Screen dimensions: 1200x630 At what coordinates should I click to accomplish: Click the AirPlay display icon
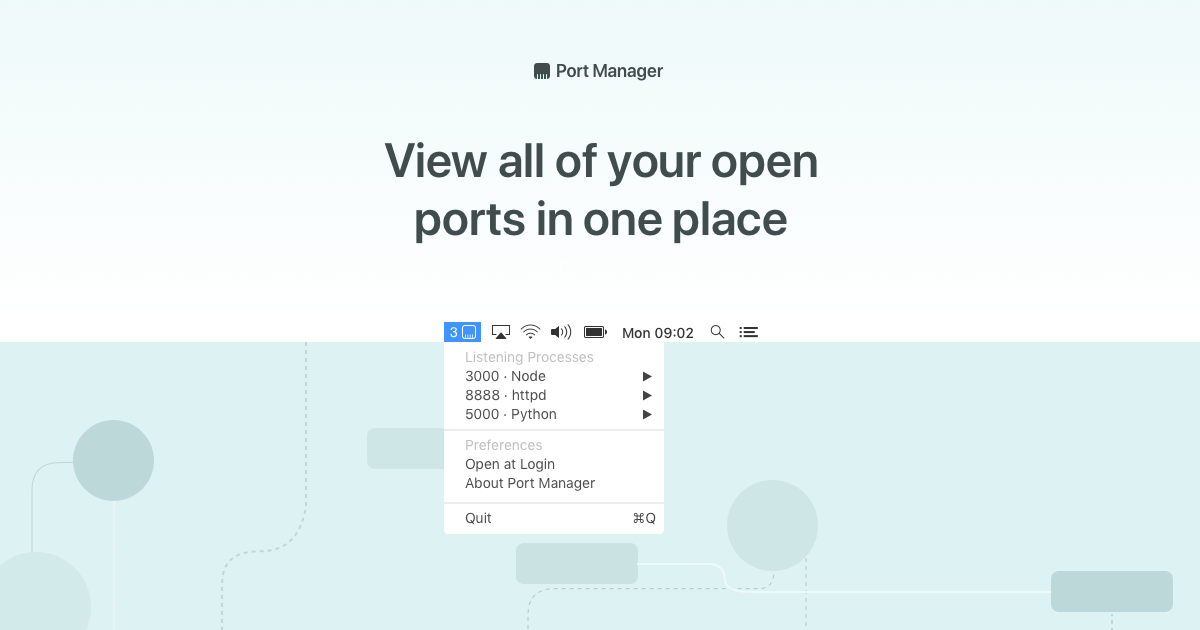502,332
